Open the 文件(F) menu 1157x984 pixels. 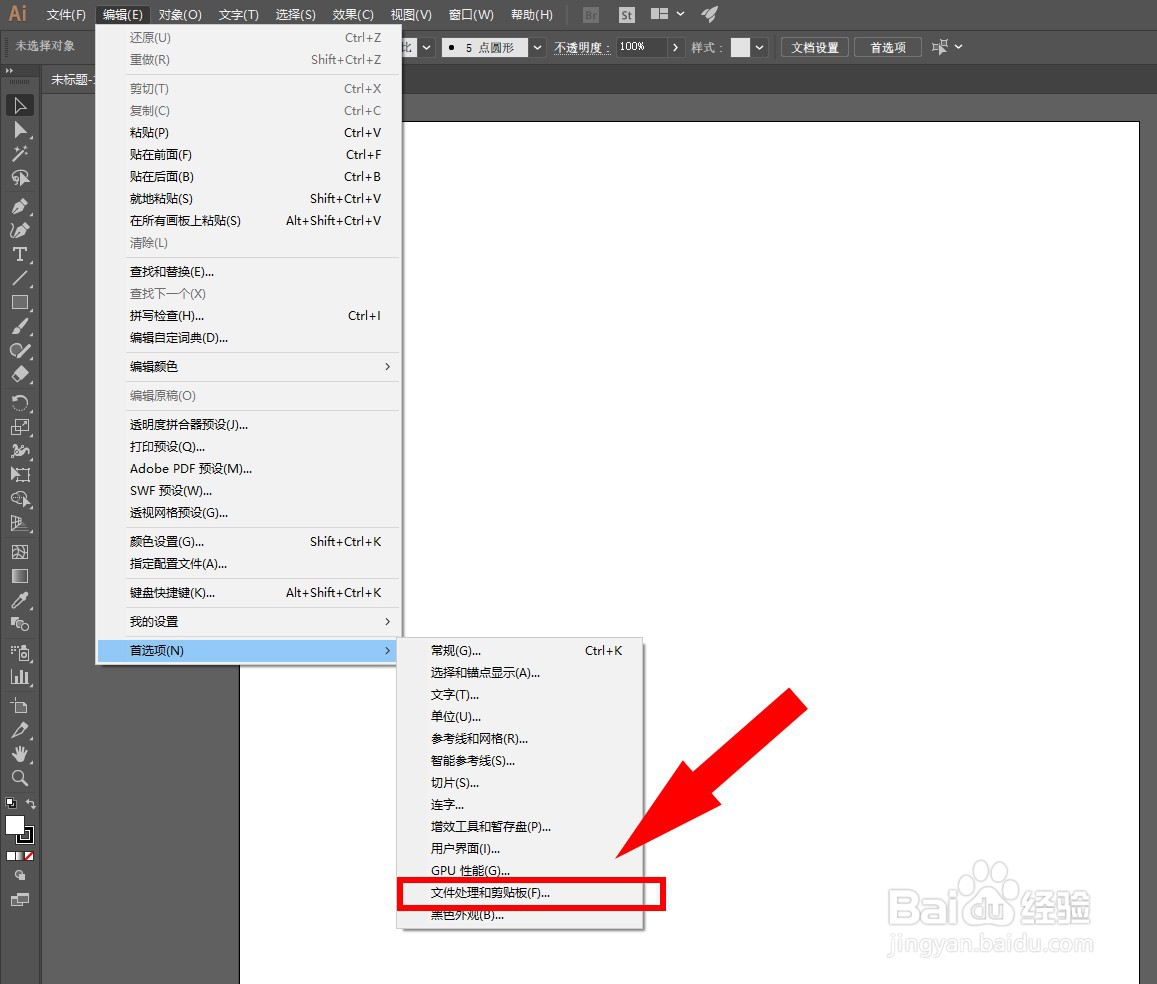pyautogui.click(x=66, y=15)
